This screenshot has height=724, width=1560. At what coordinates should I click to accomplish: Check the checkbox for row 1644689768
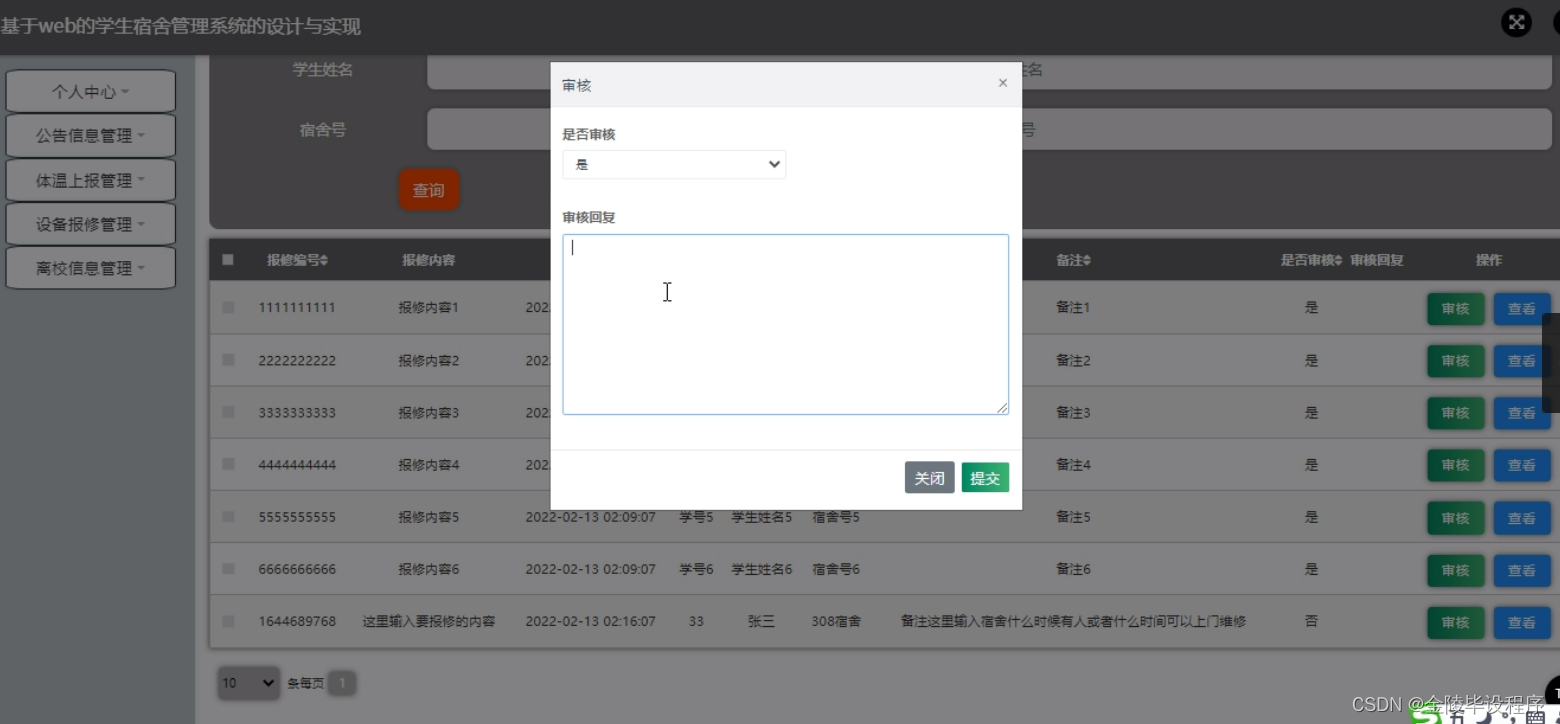click(x=228, y=621)
